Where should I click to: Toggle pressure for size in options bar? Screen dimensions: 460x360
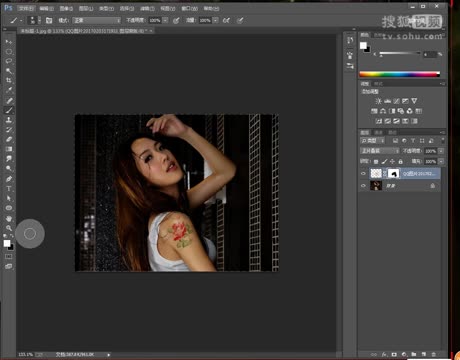pos(240,20)
